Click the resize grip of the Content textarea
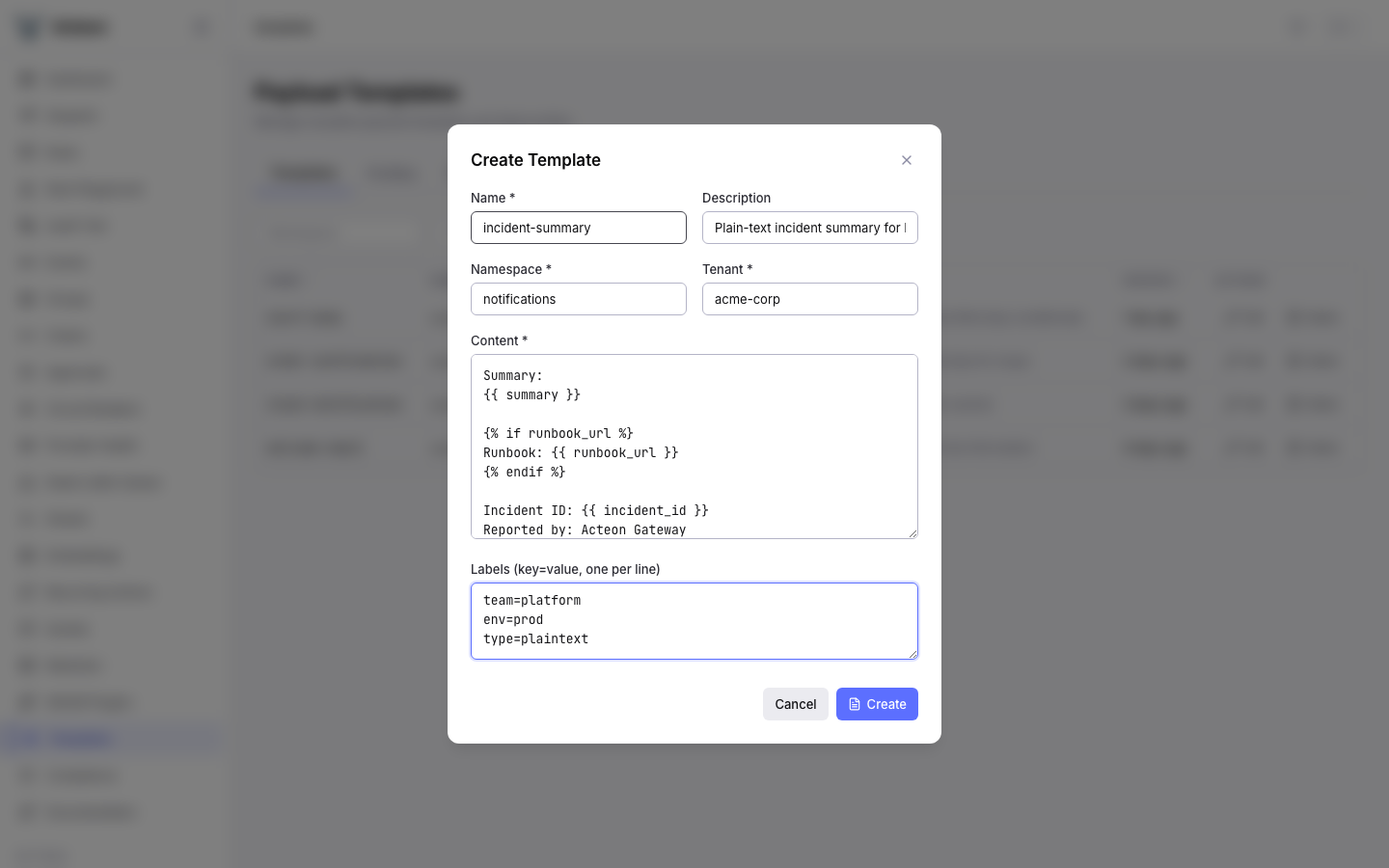This screenshot has height=868, width=1389. tap(912, 533)
